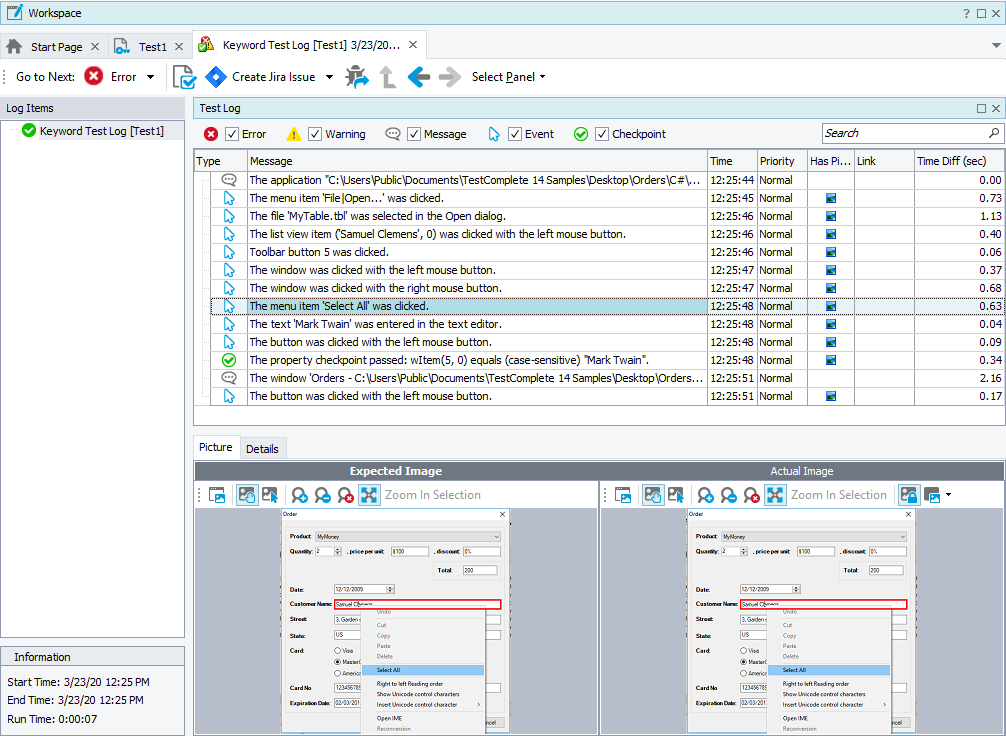Select Keyword Test Log [Test1] tree item
This screenshot has height=736, width=1006.
101,131
